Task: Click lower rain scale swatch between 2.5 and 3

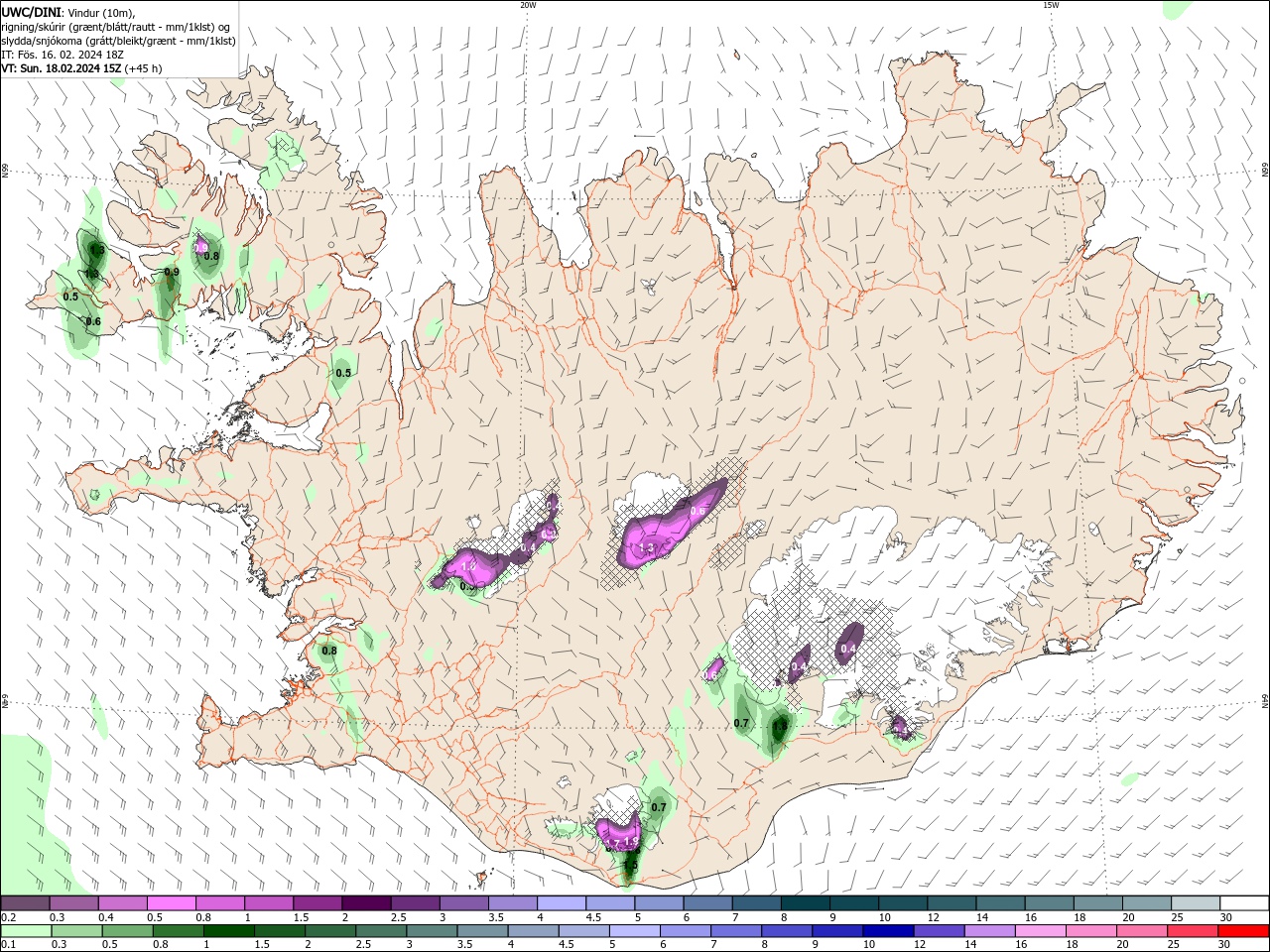Action: 381,931
